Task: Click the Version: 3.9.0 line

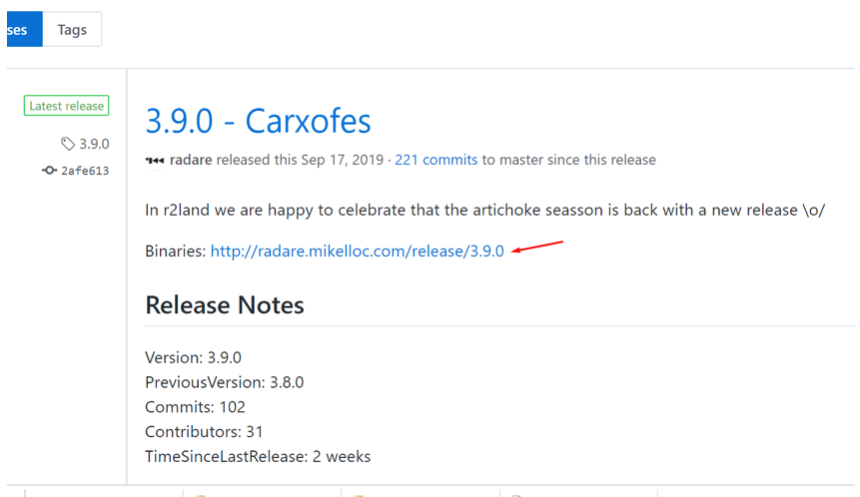Action: [x=193, y=358]
